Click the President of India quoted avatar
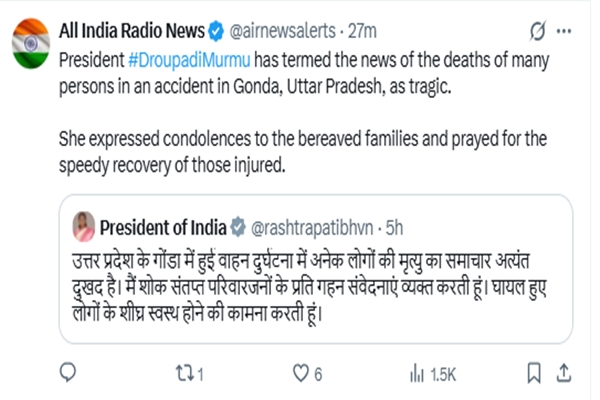Viewport: 600px width, 400px height. click(84, 221)
